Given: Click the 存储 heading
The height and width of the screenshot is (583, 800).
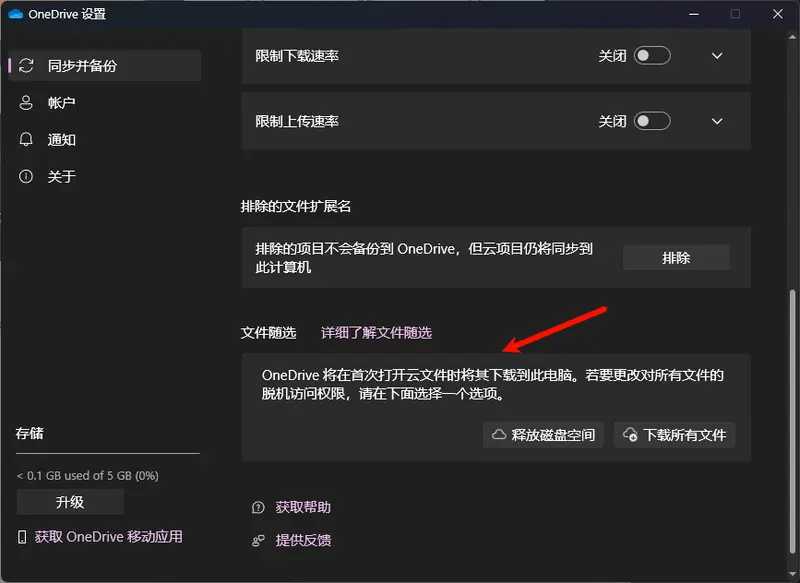Looking at the screenshot, I should 30,433.
